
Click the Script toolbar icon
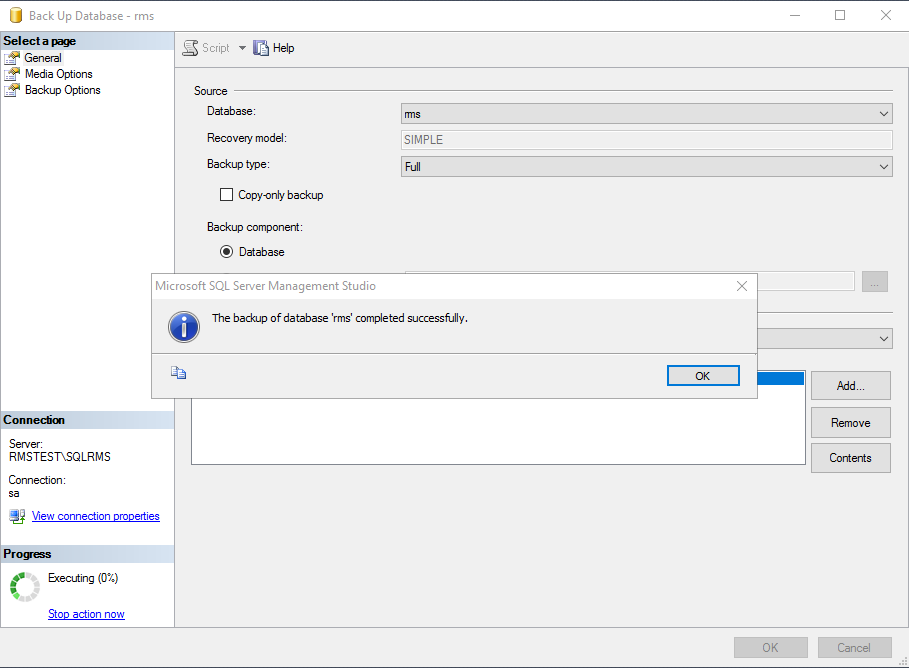[190, 48]
